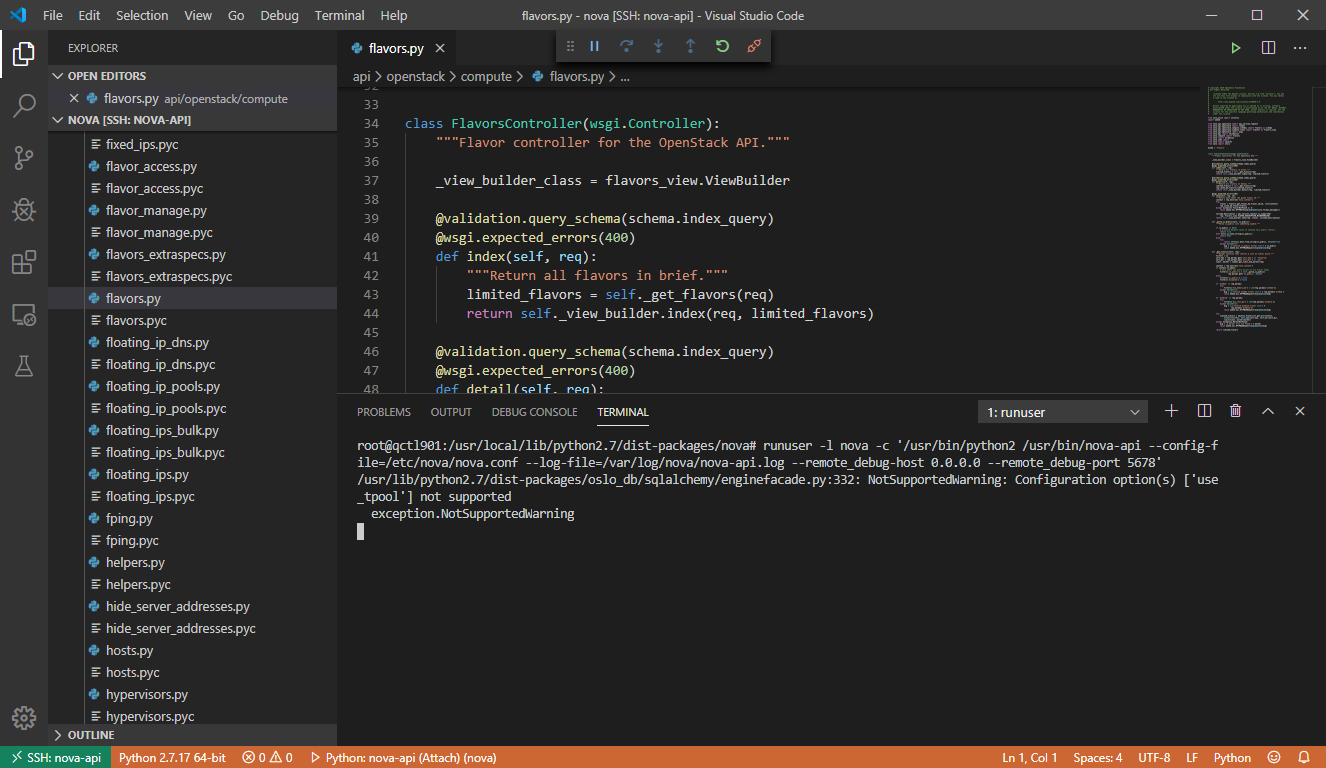Close flavors.py in Open Editors list
Screen dimensions: 1326x768
[x=74, y=98]
